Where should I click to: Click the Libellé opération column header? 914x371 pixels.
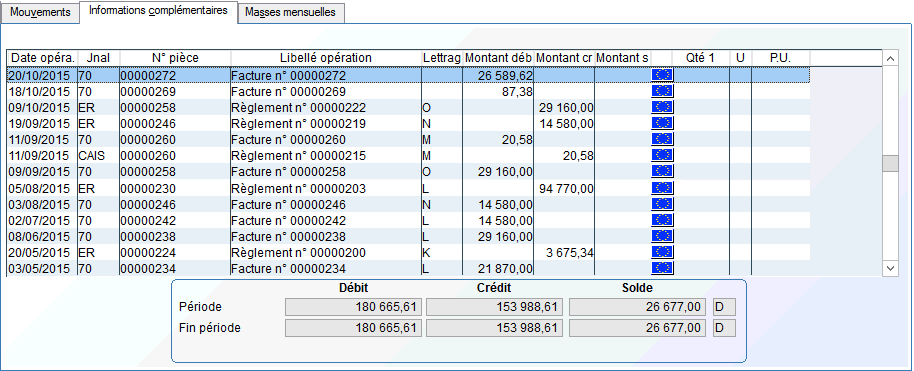326,58
